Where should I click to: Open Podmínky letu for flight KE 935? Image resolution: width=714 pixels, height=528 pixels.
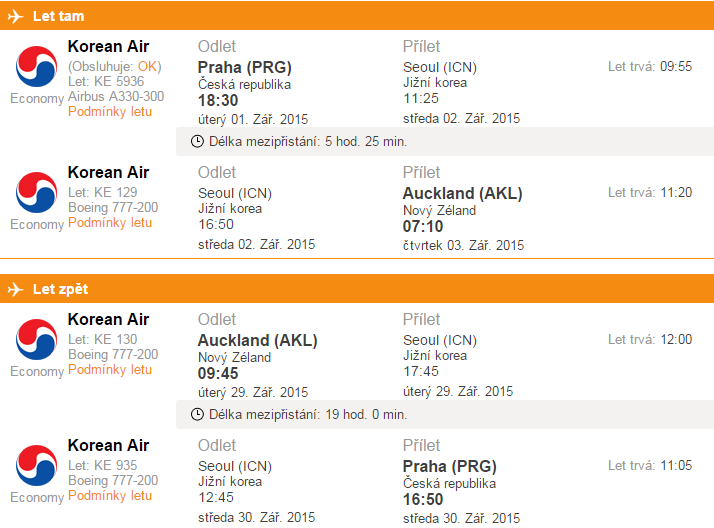(110, 496)
